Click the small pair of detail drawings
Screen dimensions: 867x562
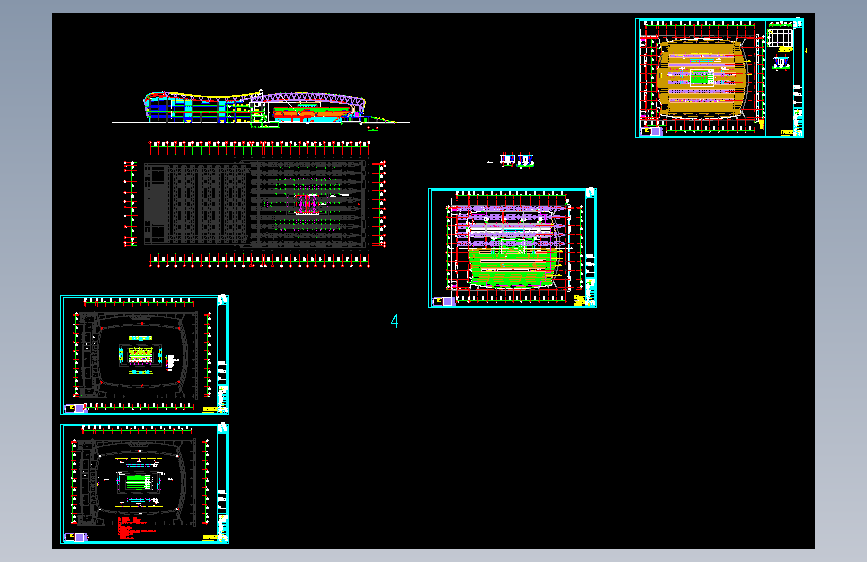(x=516, y=160)
